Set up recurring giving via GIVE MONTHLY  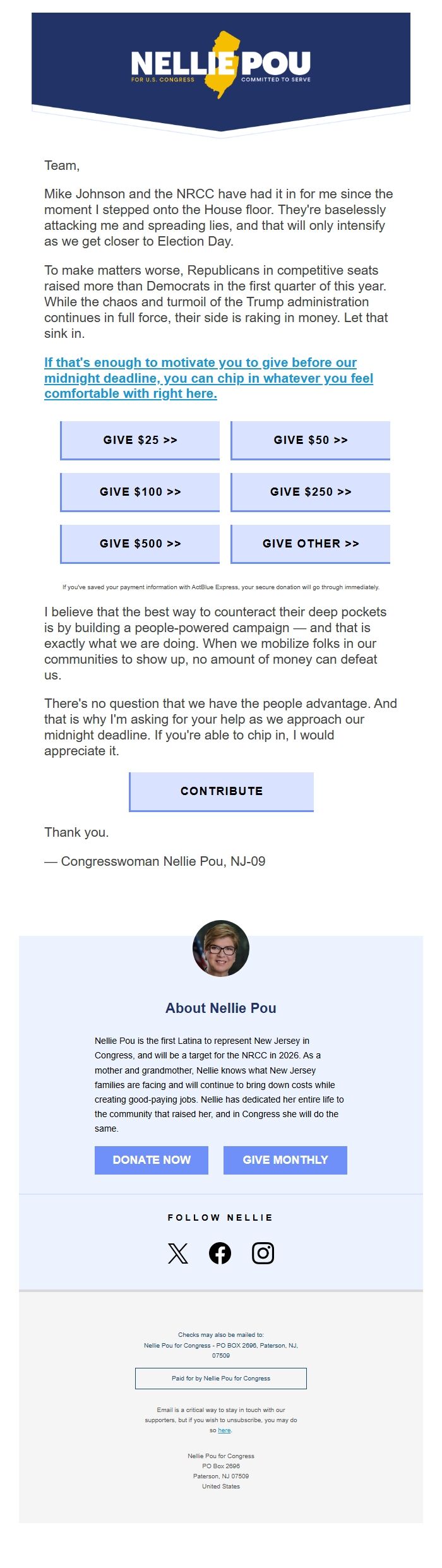285,1159
